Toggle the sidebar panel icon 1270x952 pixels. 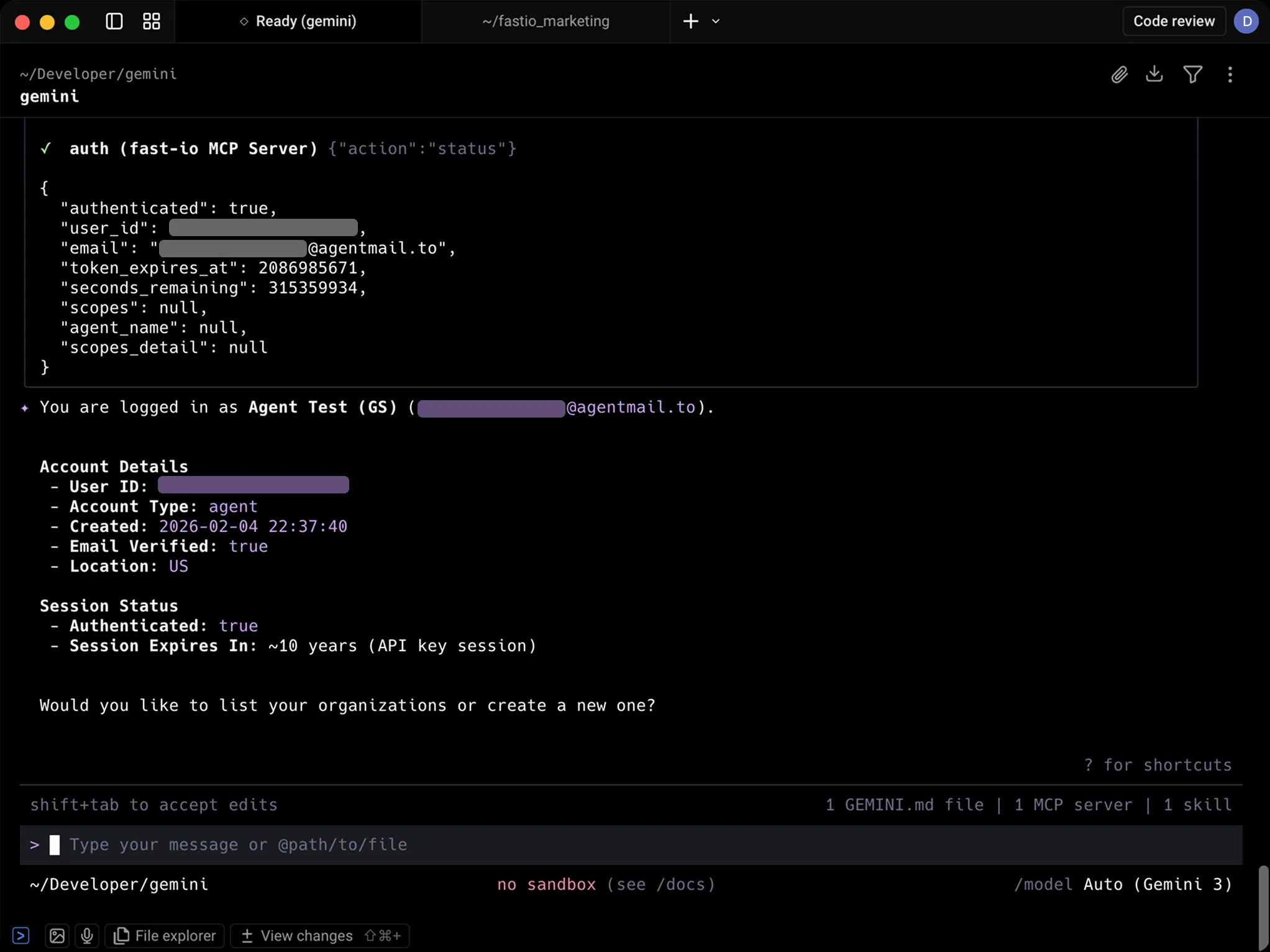coord(114,21)
